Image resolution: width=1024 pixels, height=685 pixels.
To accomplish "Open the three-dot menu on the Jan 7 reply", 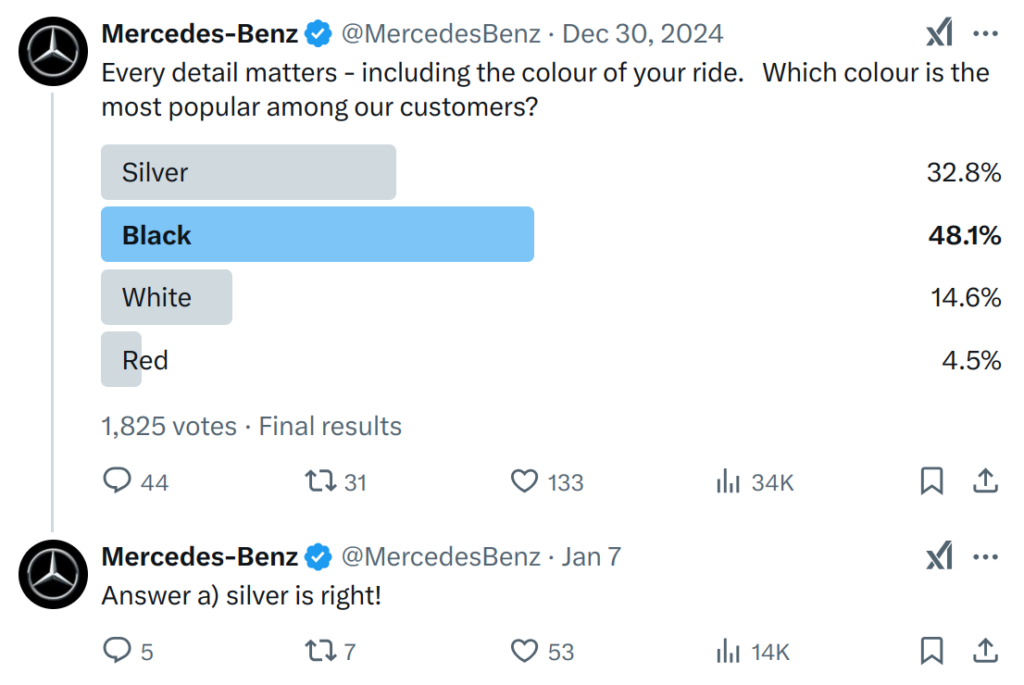I will point(985,557).
